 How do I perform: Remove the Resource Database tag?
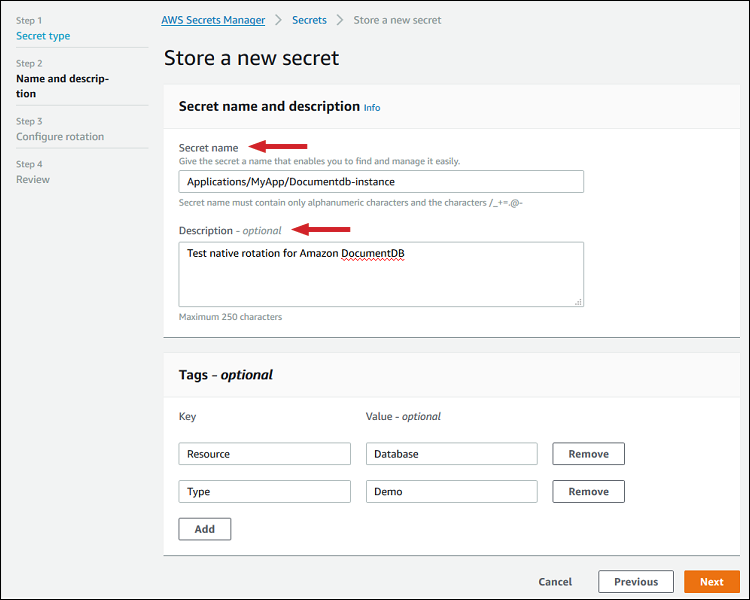tap(588, 454)
